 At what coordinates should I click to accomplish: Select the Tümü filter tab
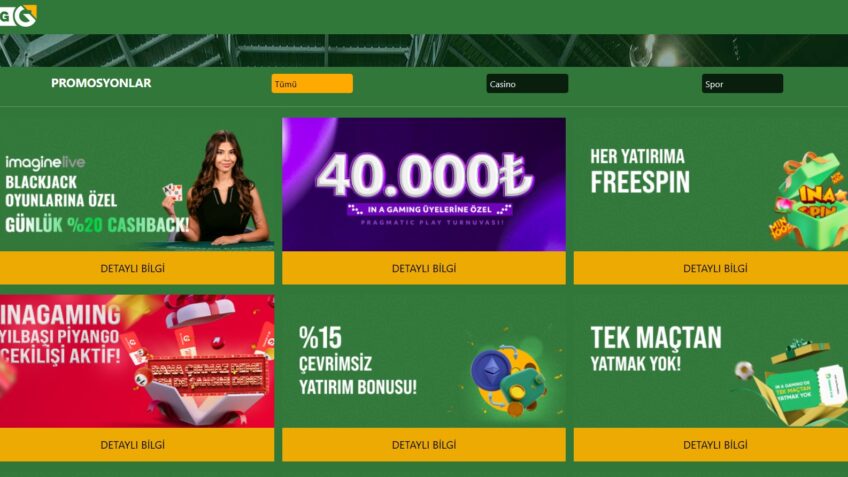[x=312, y=84]
